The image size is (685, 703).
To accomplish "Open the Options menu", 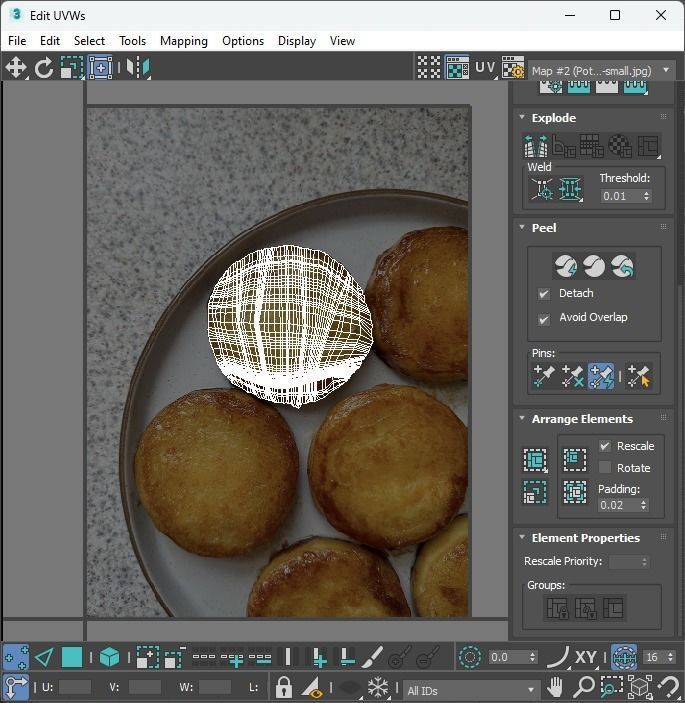I will (x=243, y=41).
